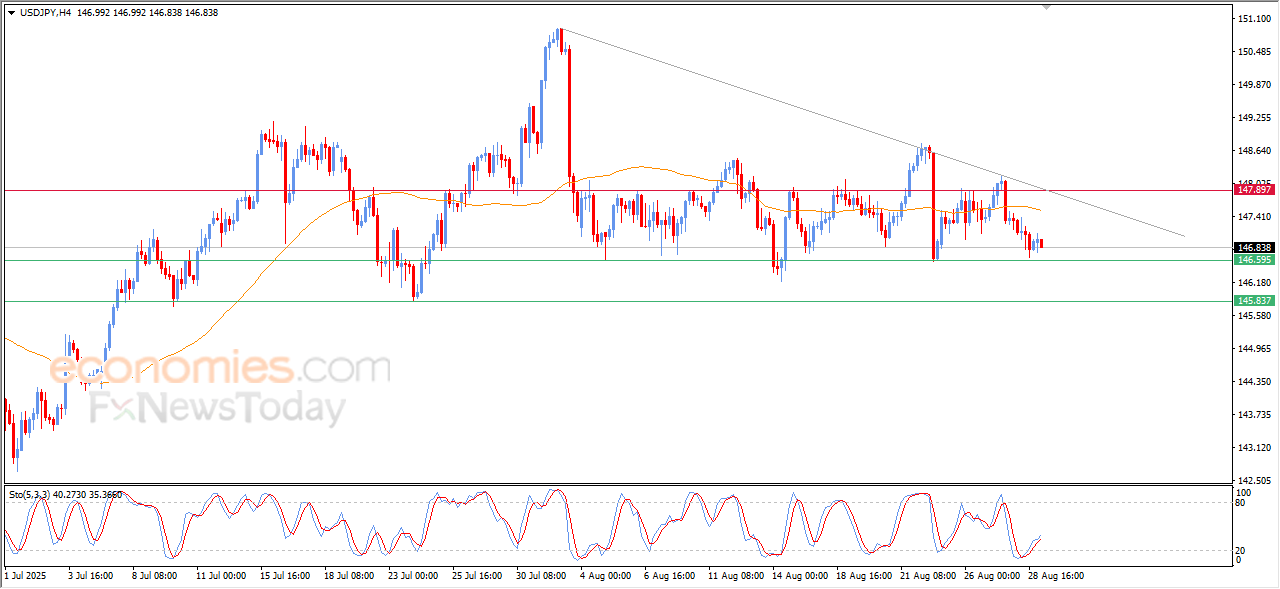Click the 80 level on stochastic scale
The height and width of the screenshot is (589, 1280).
coord(1242,503)
